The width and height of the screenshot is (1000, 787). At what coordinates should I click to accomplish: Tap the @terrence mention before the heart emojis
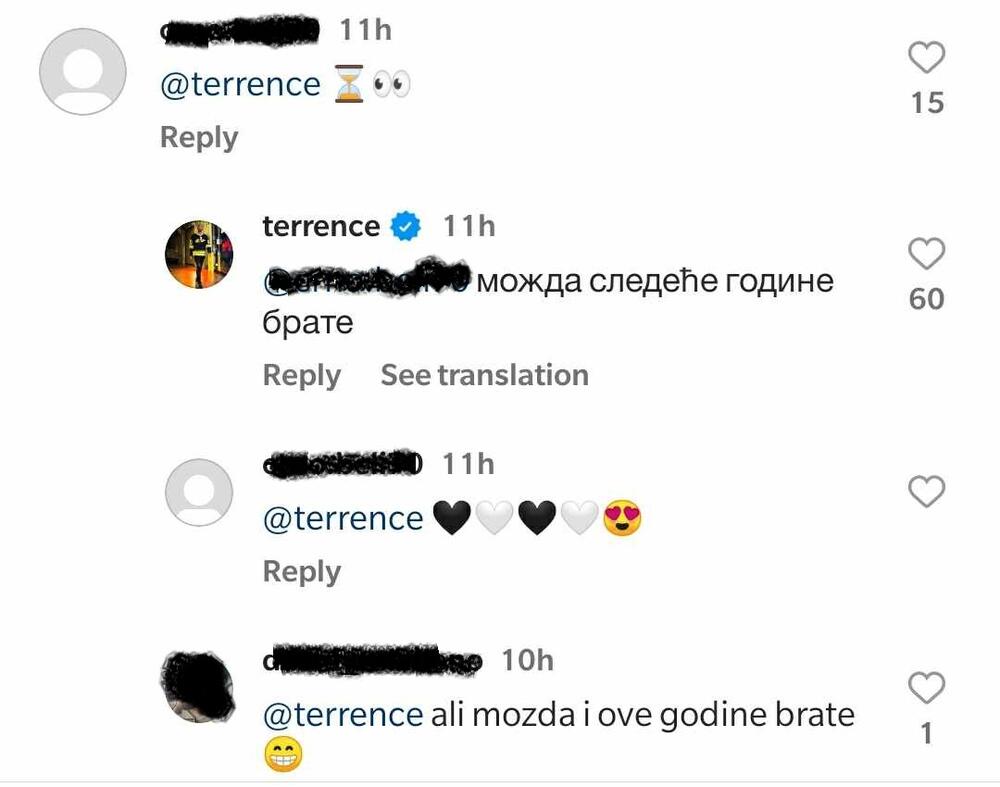click(342, 519)
